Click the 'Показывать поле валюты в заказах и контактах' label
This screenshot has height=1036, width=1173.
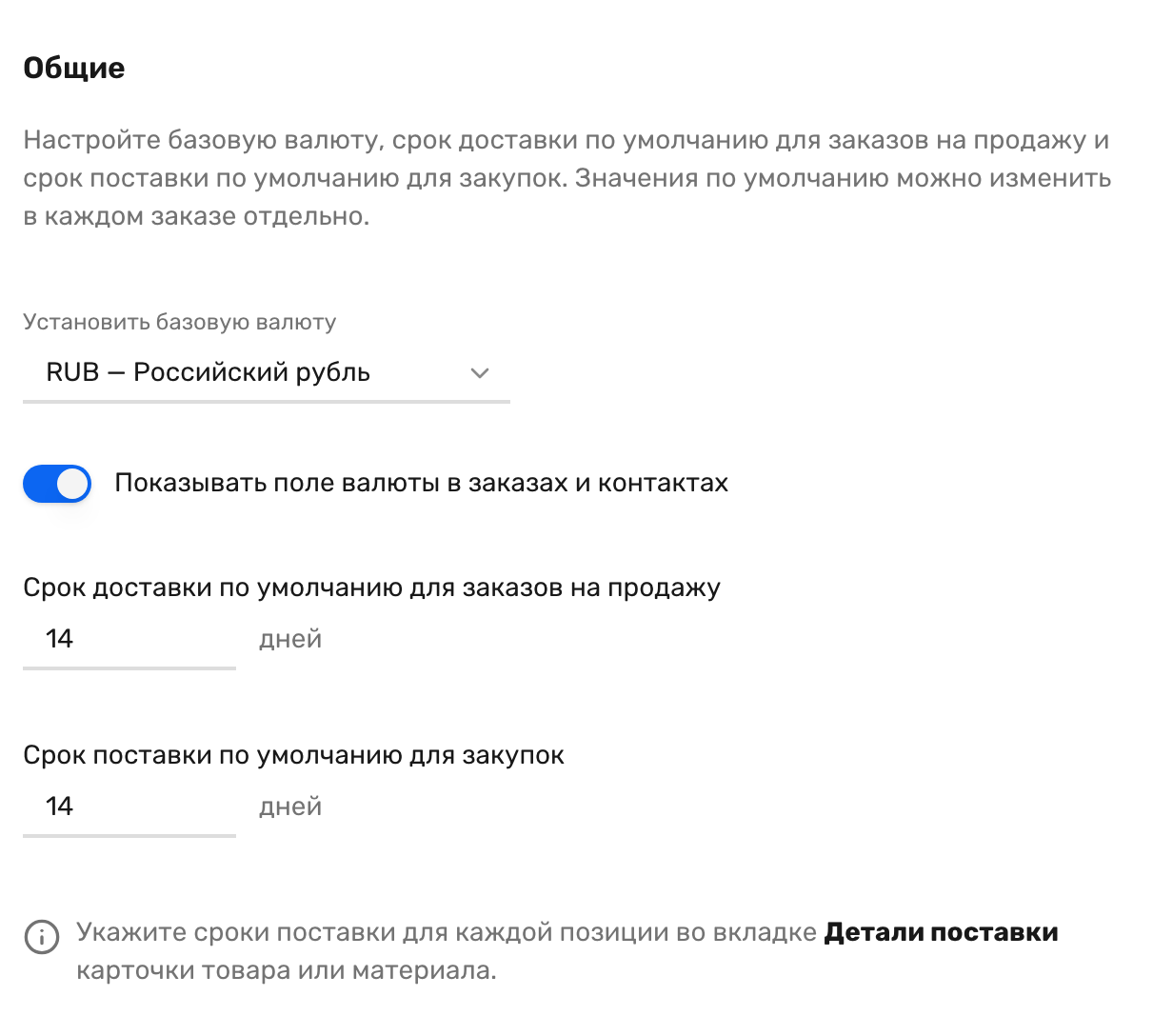(x=422, y=484)
